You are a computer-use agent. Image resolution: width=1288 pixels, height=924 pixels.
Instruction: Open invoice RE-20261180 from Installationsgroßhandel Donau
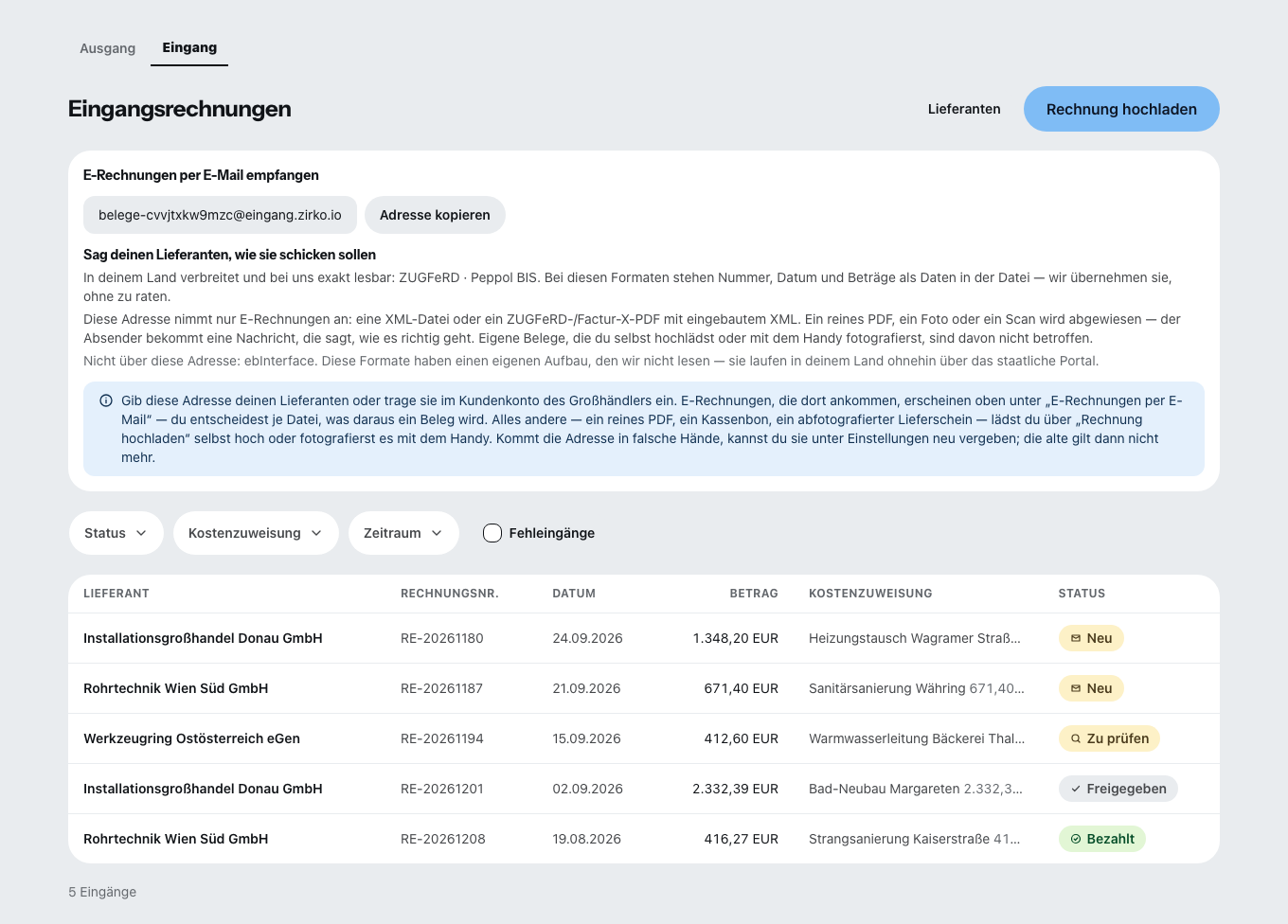pyautogui.click(x=644, y=638)
